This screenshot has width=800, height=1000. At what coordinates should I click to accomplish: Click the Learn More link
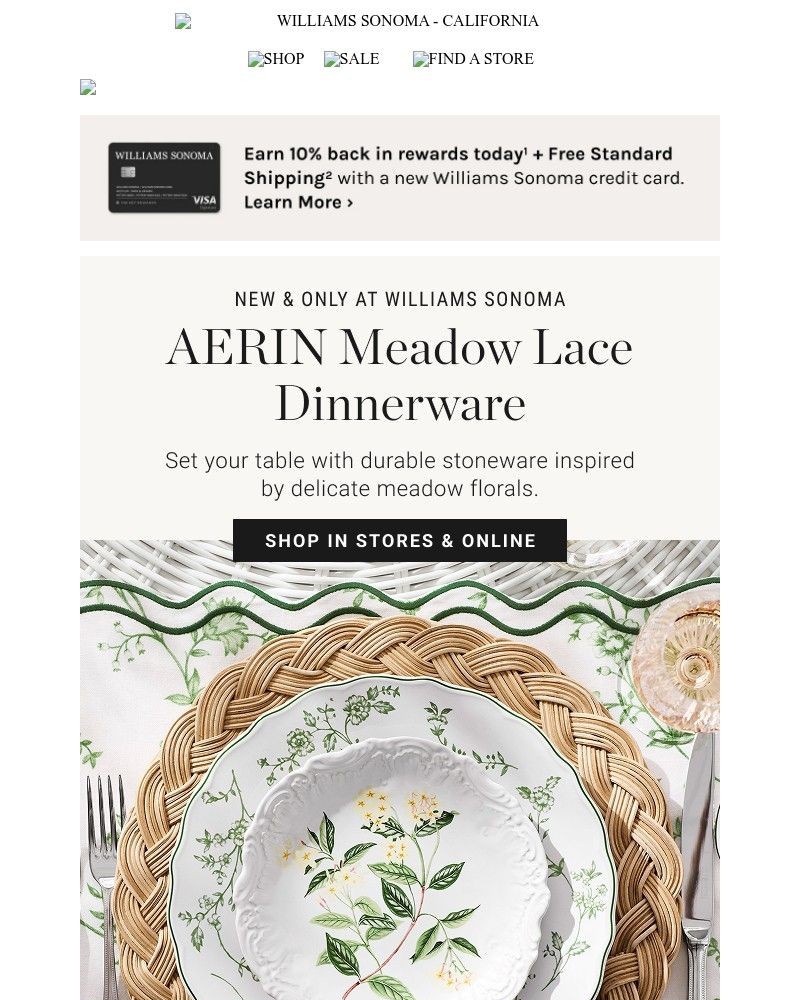295,202
